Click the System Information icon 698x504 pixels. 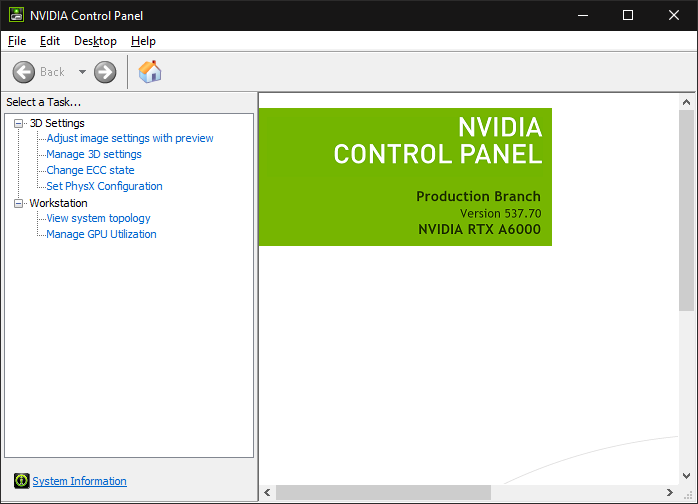point(21,481)
